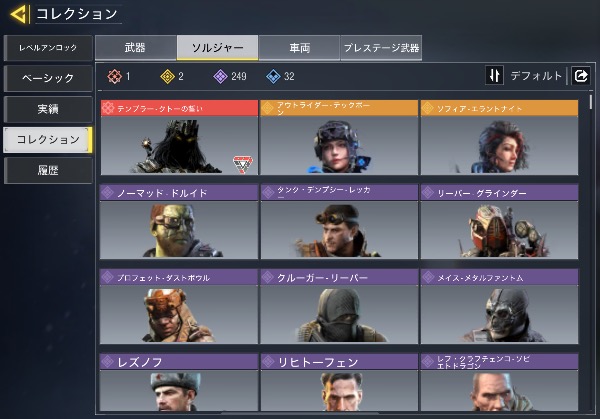Image resolution: width=600 pixels, height=419 pixels.
Task: Filter by the yellow legendary rarity icon
Action: pos(167,77)
